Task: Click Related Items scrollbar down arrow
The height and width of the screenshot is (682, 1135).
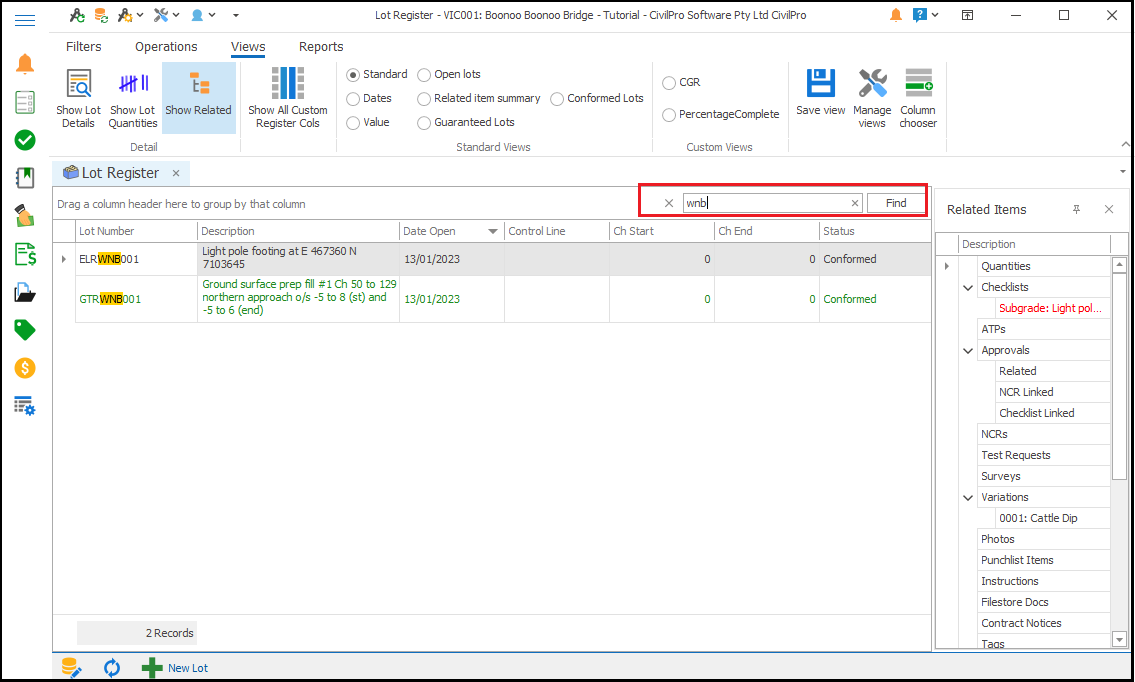Action: (1119, 639)
